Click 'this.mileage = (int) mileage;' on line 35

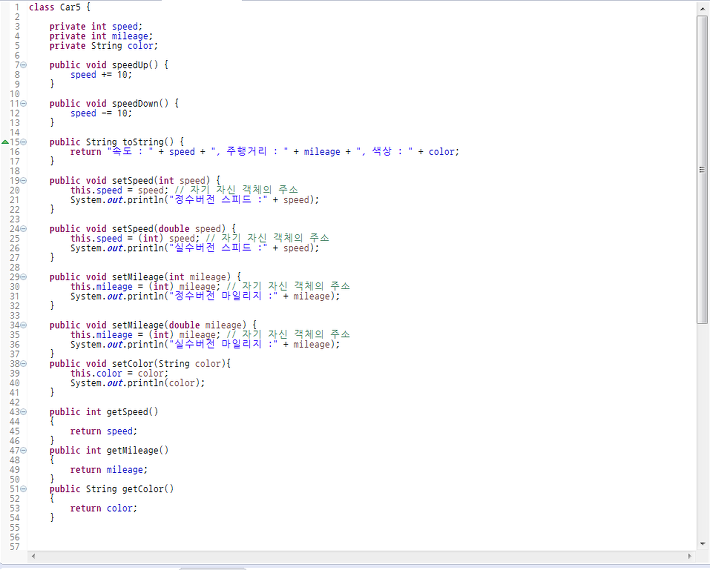(x=145, y=335)
